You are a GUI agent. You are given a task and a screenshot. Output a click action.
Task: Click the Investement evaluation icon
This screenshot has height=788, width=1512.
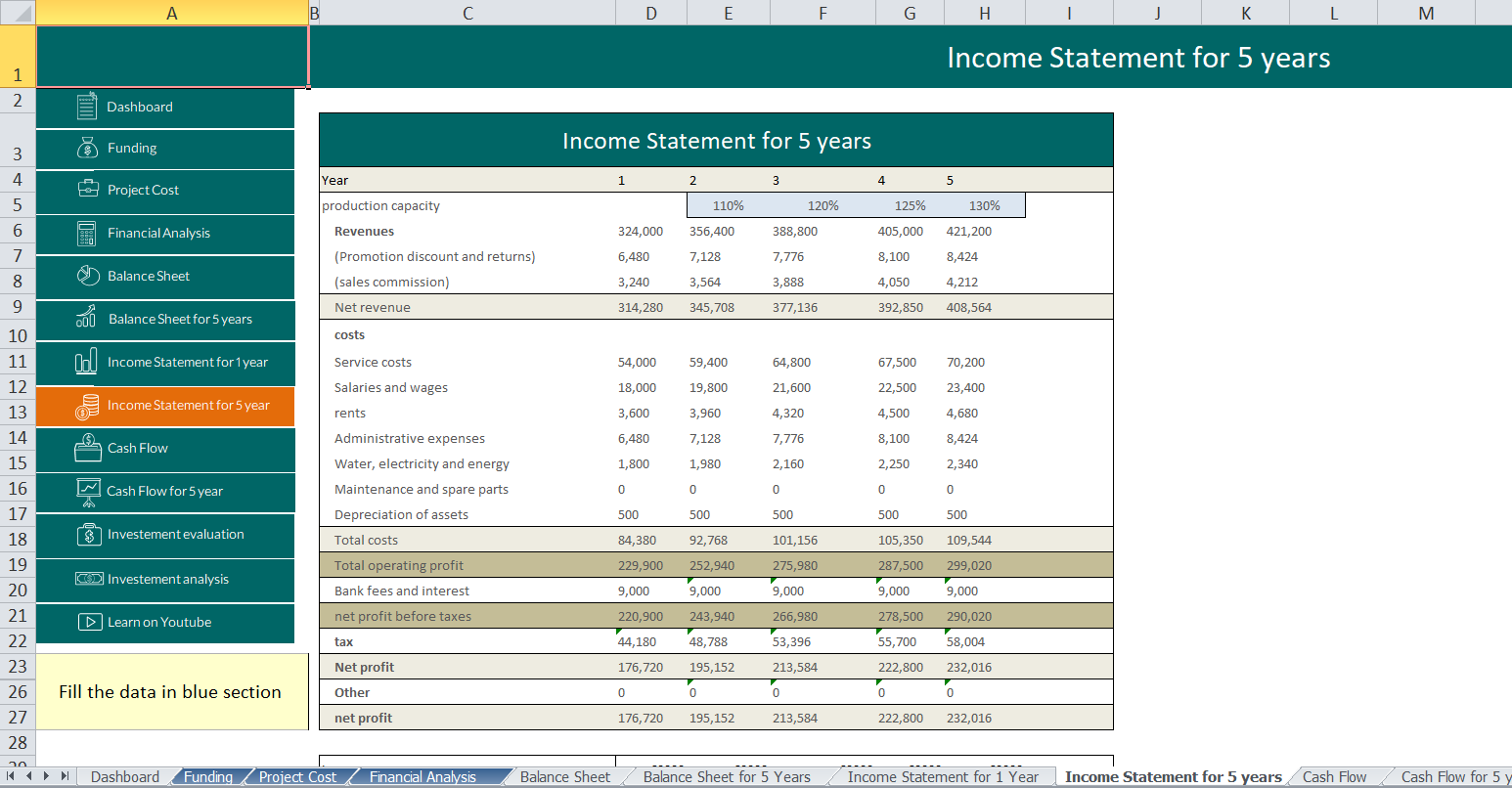coord(89,534)
